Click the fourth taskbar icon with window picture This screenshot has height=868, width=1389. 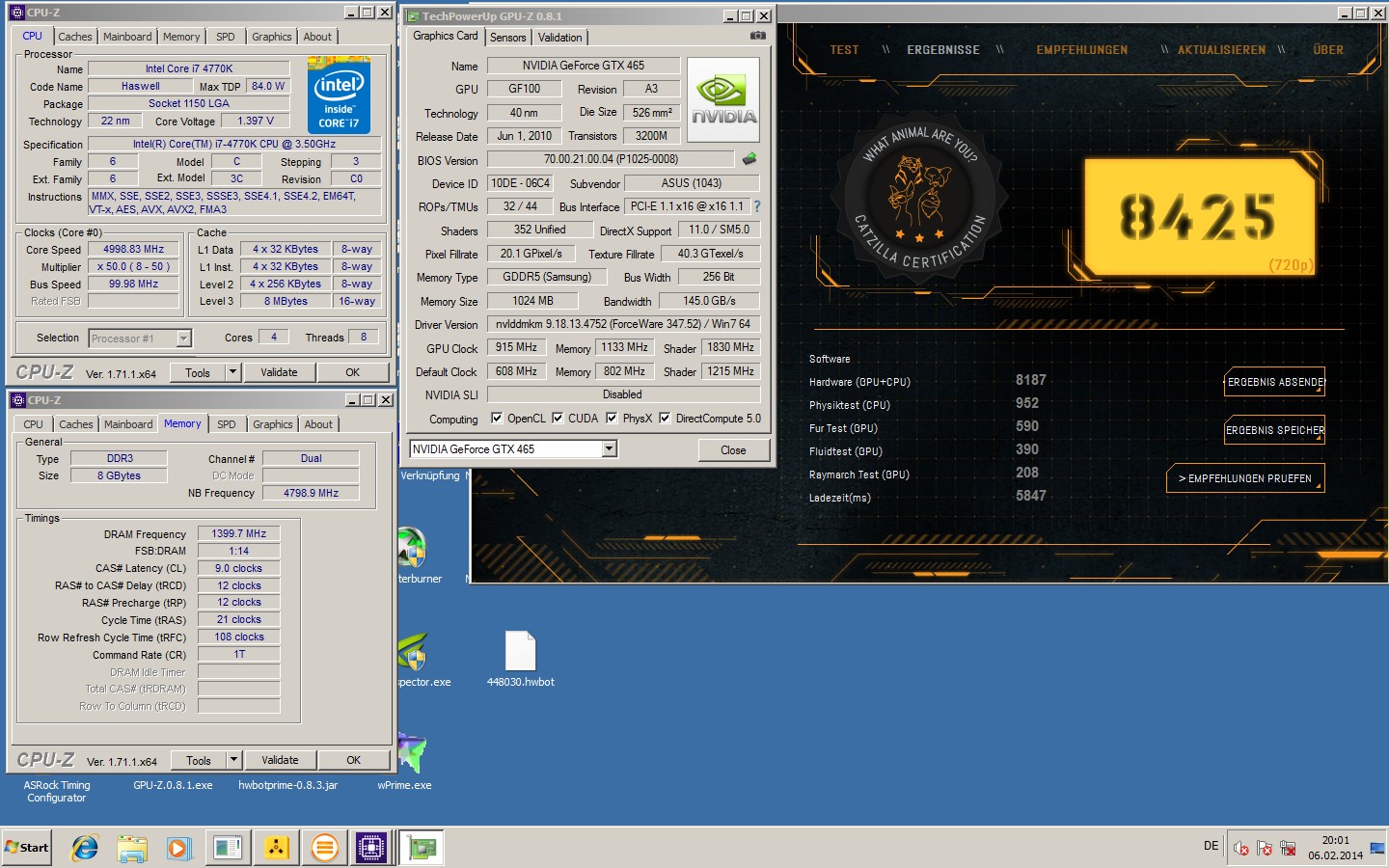pyautogui.click(x=228, y=848)
